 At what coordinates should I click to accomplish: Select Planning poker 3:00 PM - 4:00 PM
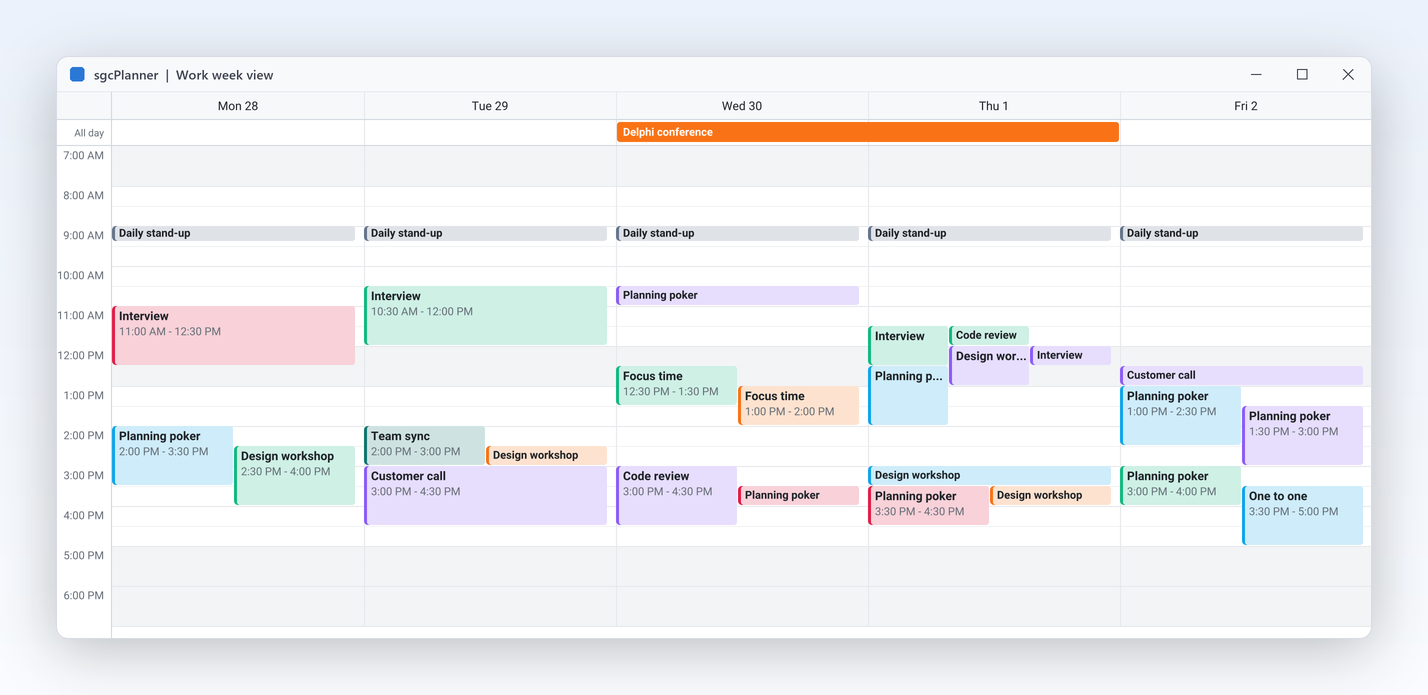pos(1181,485)
